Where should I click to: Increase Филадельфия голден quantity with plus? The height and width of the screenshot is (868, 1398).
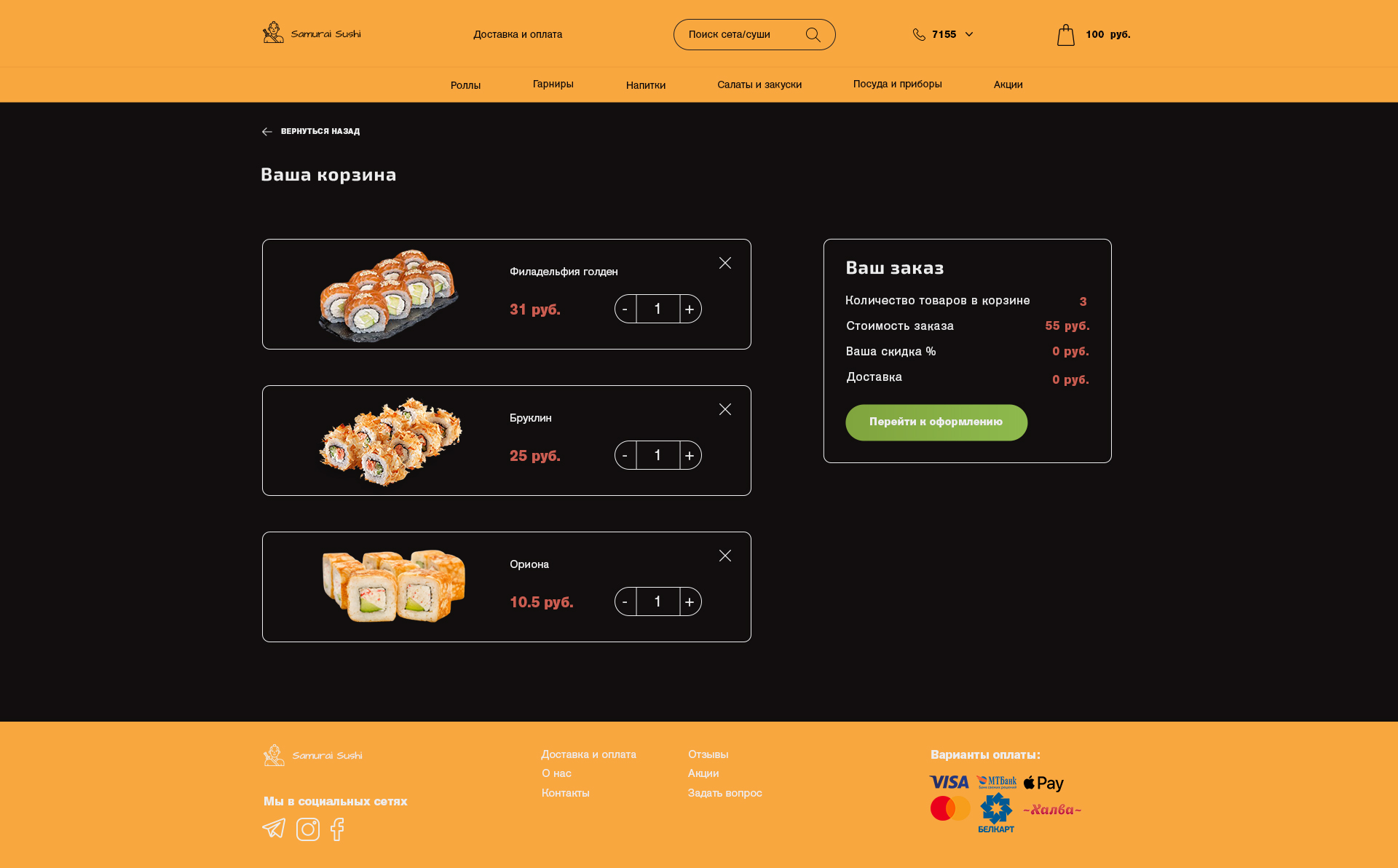pyautogui.click(x=690, y=309)
